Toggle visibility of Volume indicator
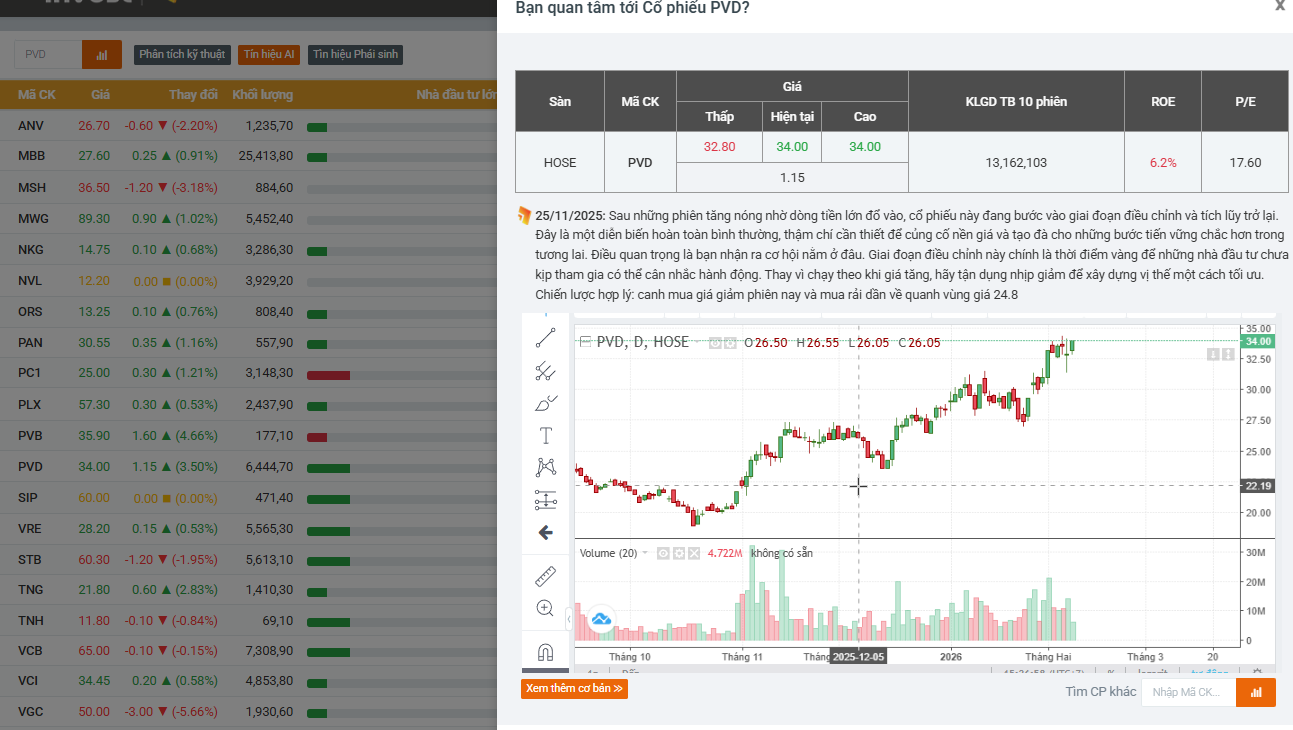This screenshot has height=730, width=1293. click(662, 553)
